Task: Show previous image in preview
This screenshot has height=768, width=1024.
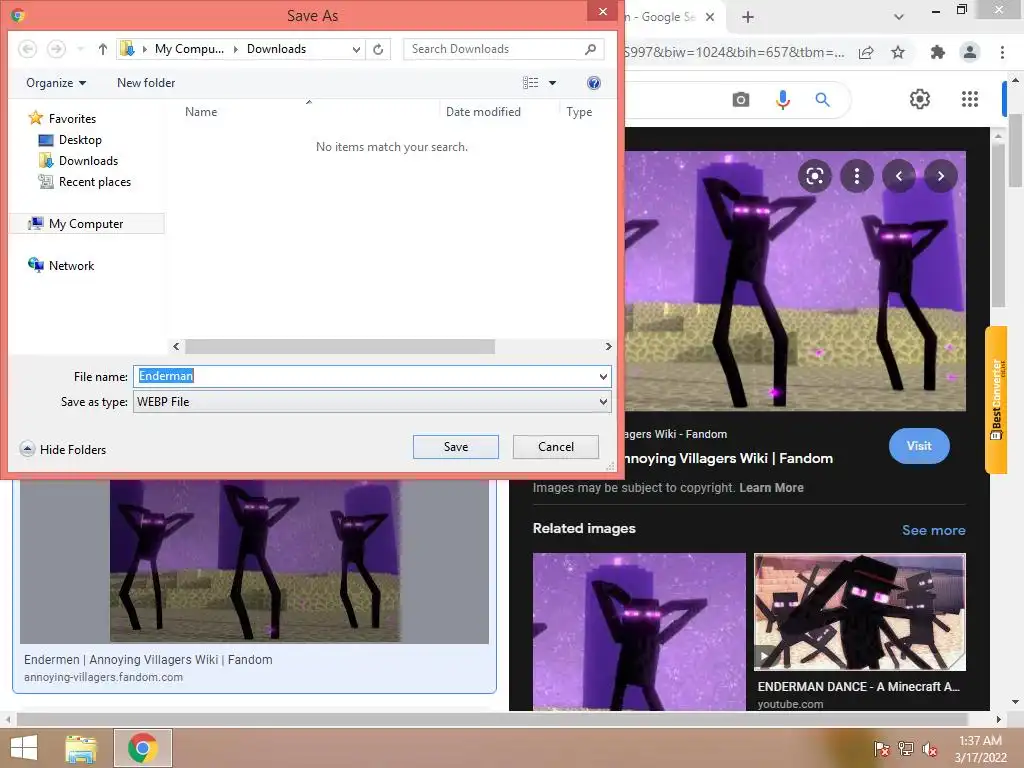Action: click(899, 176)
